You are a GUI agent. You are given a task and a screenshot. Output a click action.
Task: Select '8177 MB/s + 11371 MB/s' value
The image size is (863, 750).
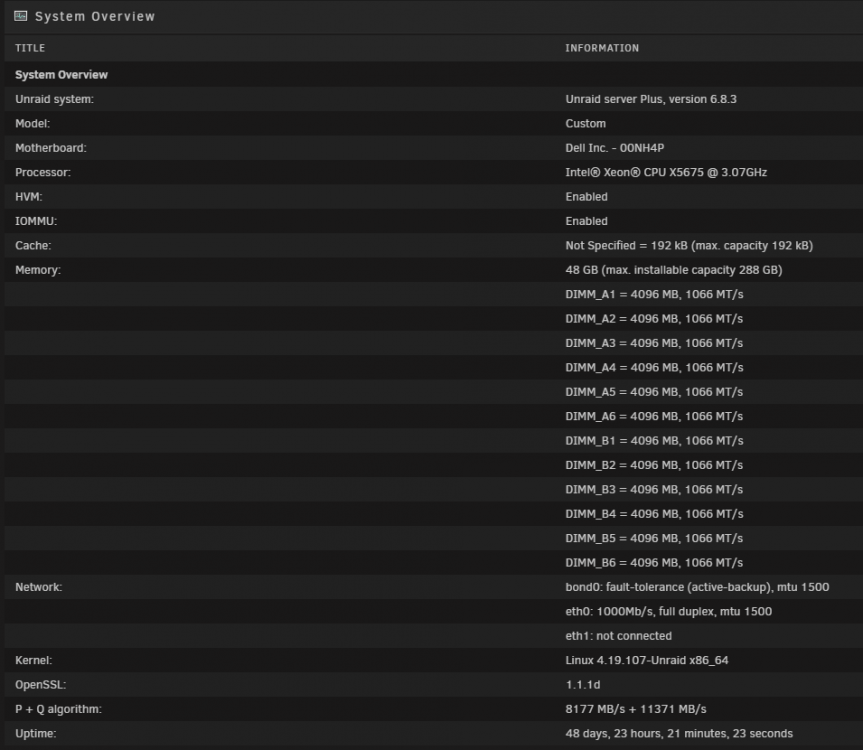[x=636, y=709]
